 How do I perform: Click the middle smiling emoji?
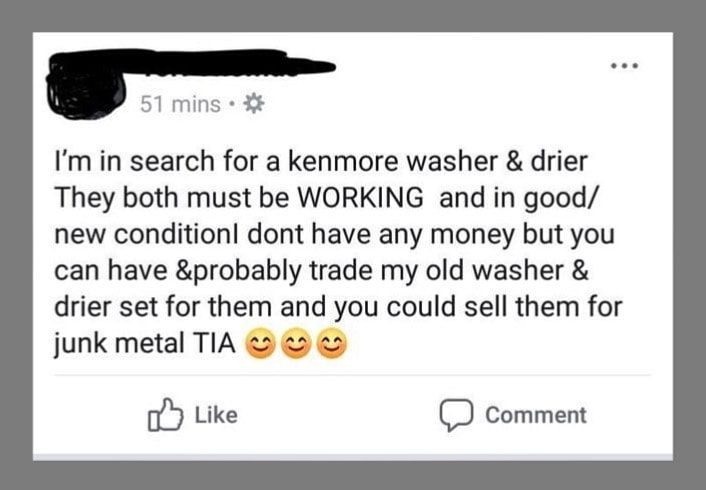click(296, 343)
